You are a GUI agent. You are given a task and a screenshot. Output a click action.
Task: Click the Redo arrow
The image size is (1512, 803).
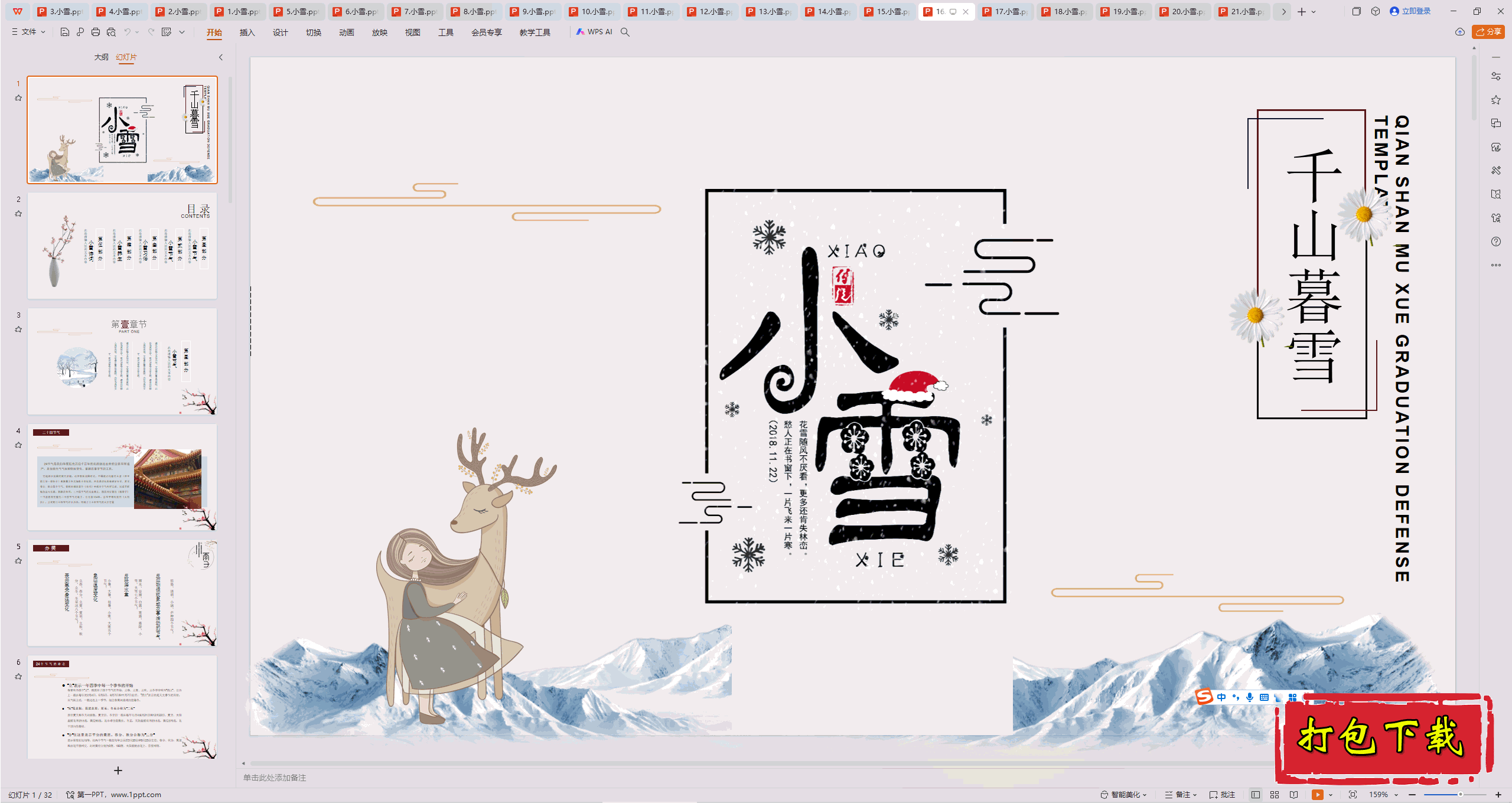click(151, 32)
